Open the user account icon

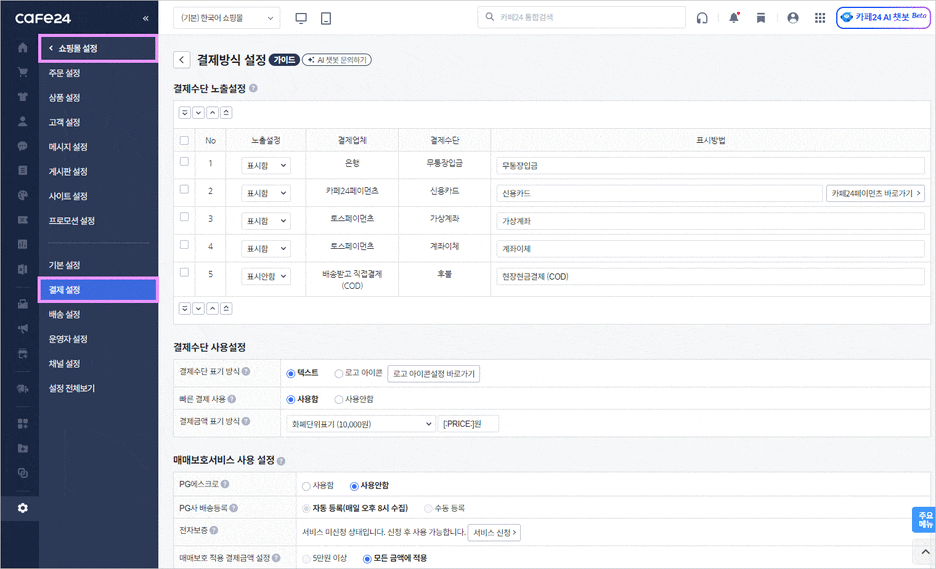(x=793, y=18)
